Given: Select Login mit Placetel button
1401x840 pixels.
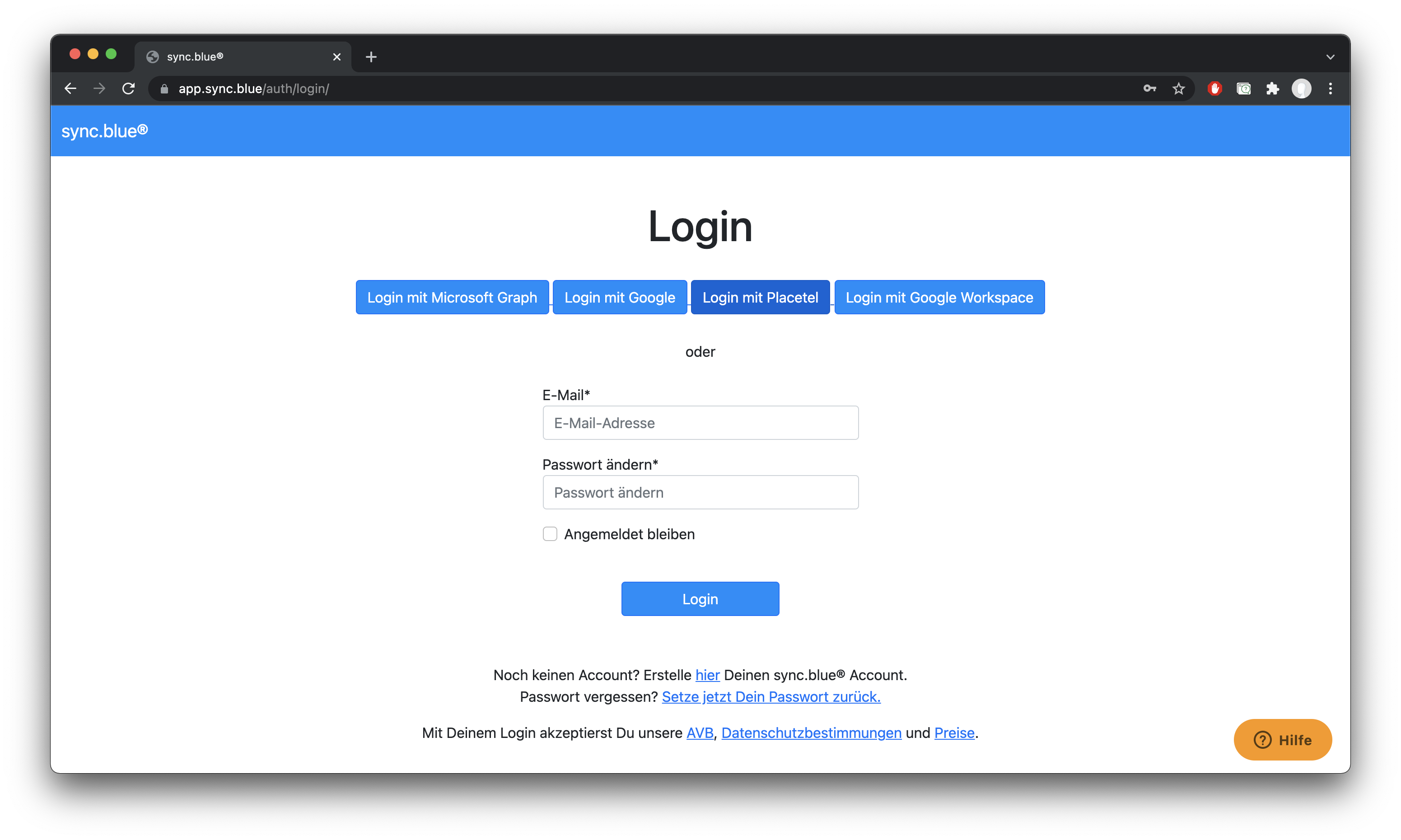Looking at the screenshot, I should tap(760, 297).
